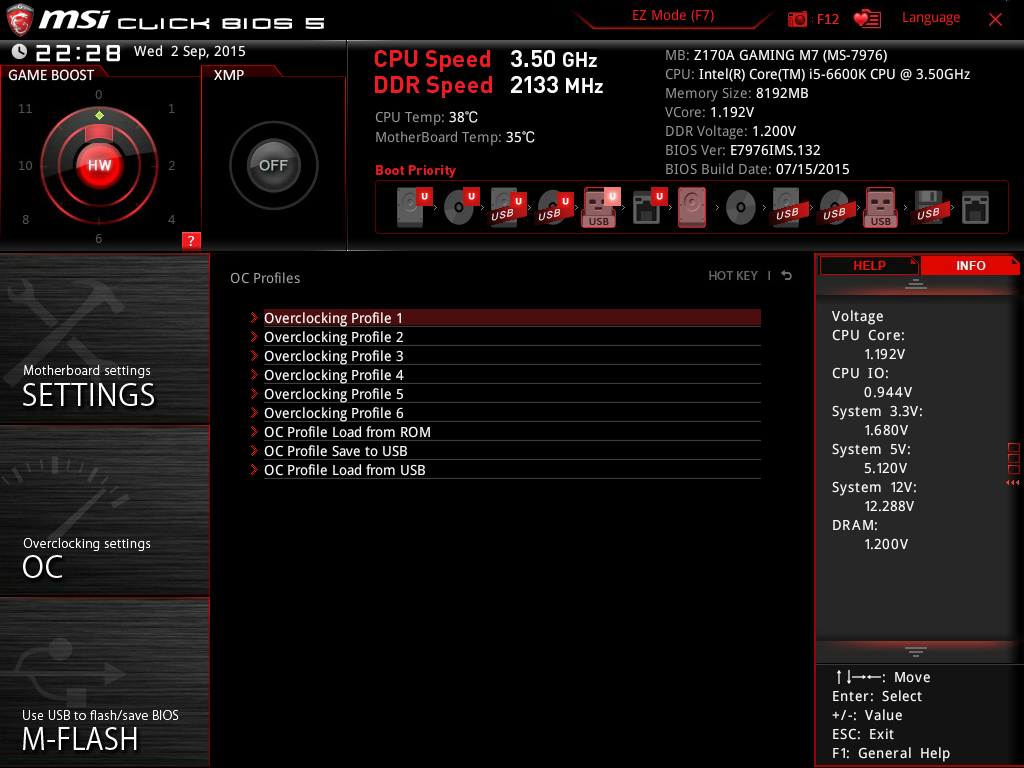
Task: Select the last legacy network boot icon
Action: [x=975, y=208]
